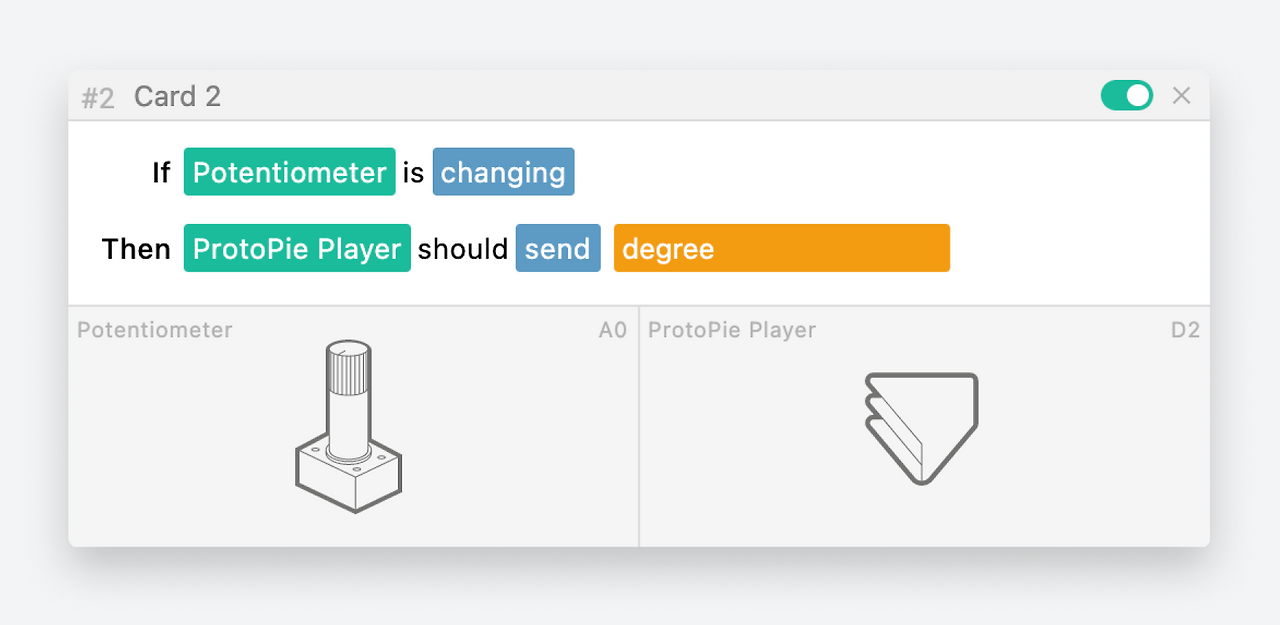This screenshot has height=625, width=1280.
Task: Open the Potentiometer component selector in If row
Action: pos(290,172)
